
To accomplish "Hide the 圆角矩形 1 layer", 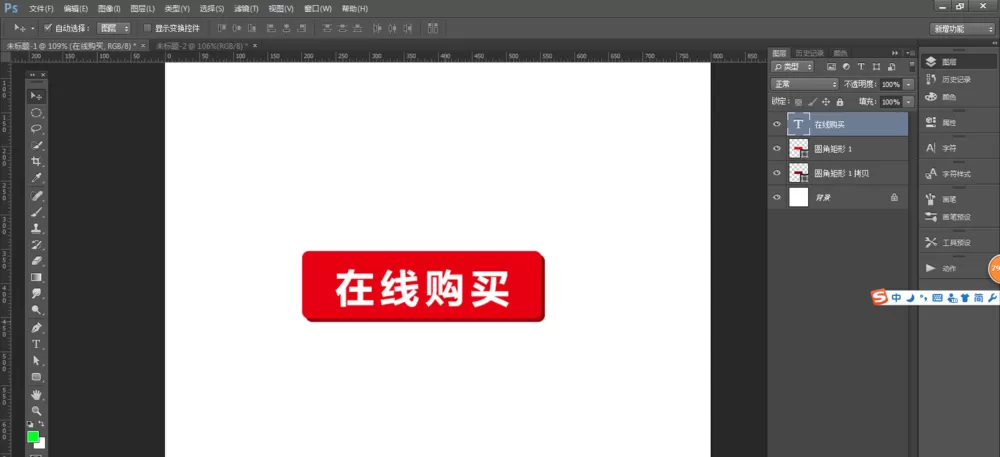I will pyautogui.click(x=777, y=149).
